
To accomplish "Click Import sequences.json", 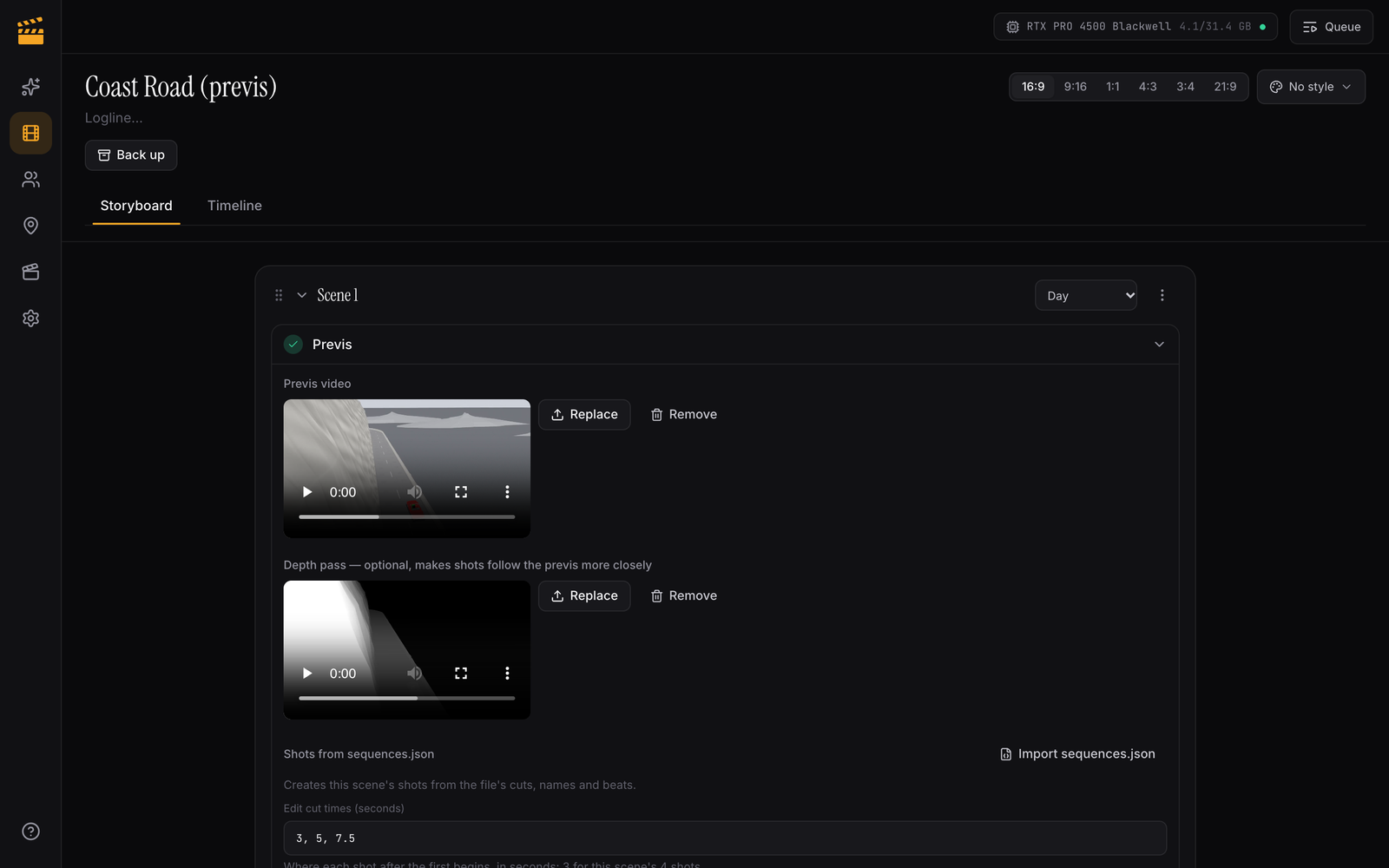I will click(x=1077, y=754).
